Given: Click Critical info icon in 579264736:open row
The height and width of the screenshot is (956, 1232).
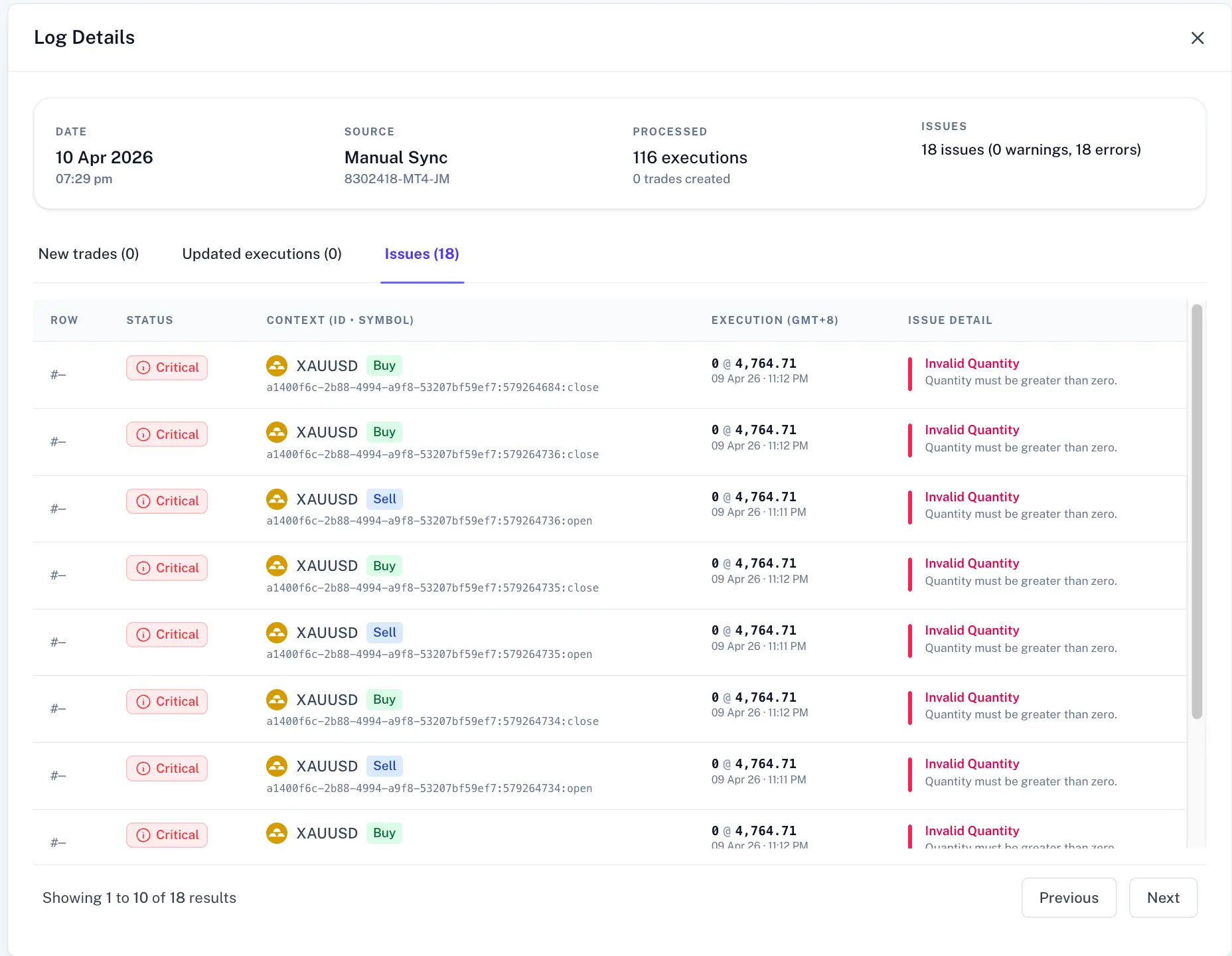Looking at the screenshot, I should pyautogui.click(x=143, y=501).
